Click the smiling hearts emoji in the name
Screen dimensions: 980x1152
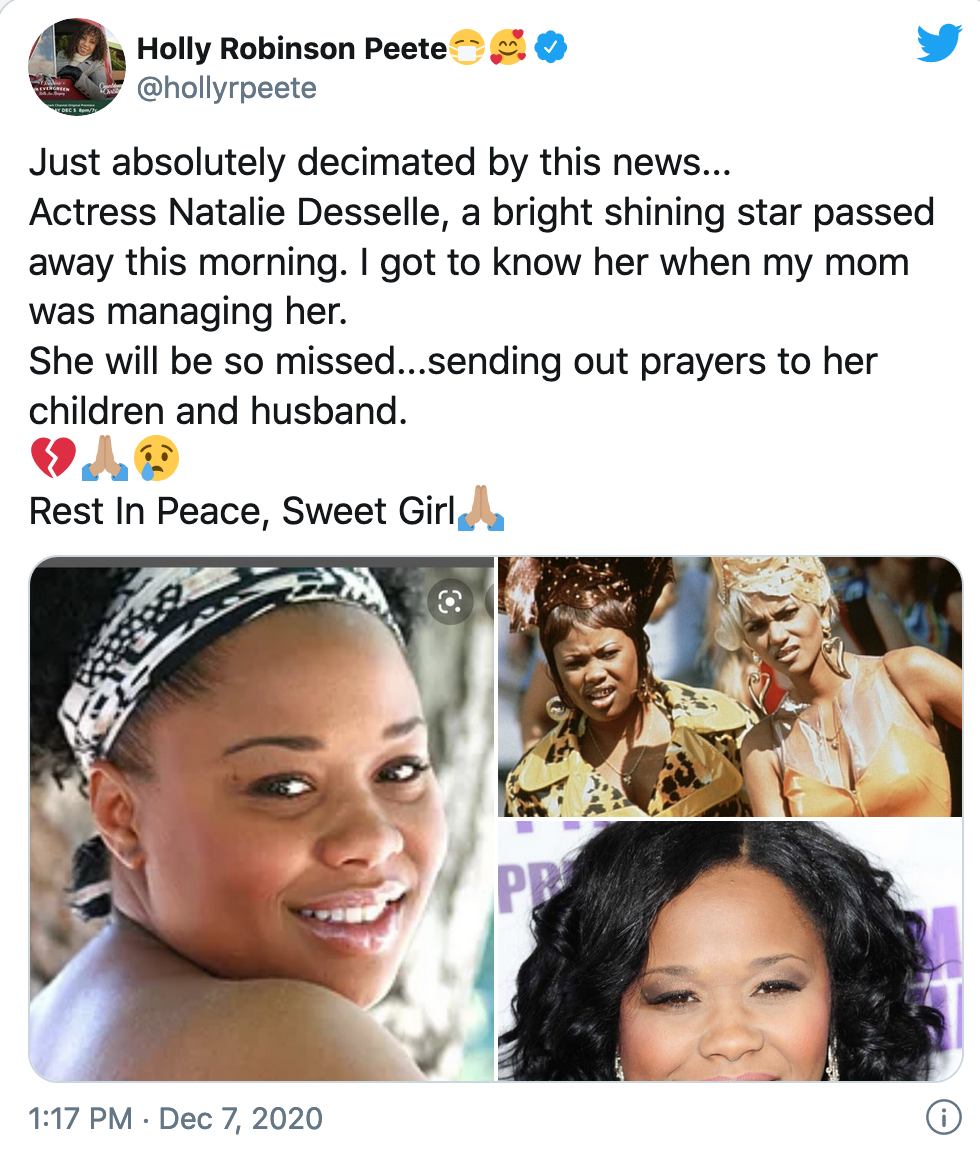(508, 48)
